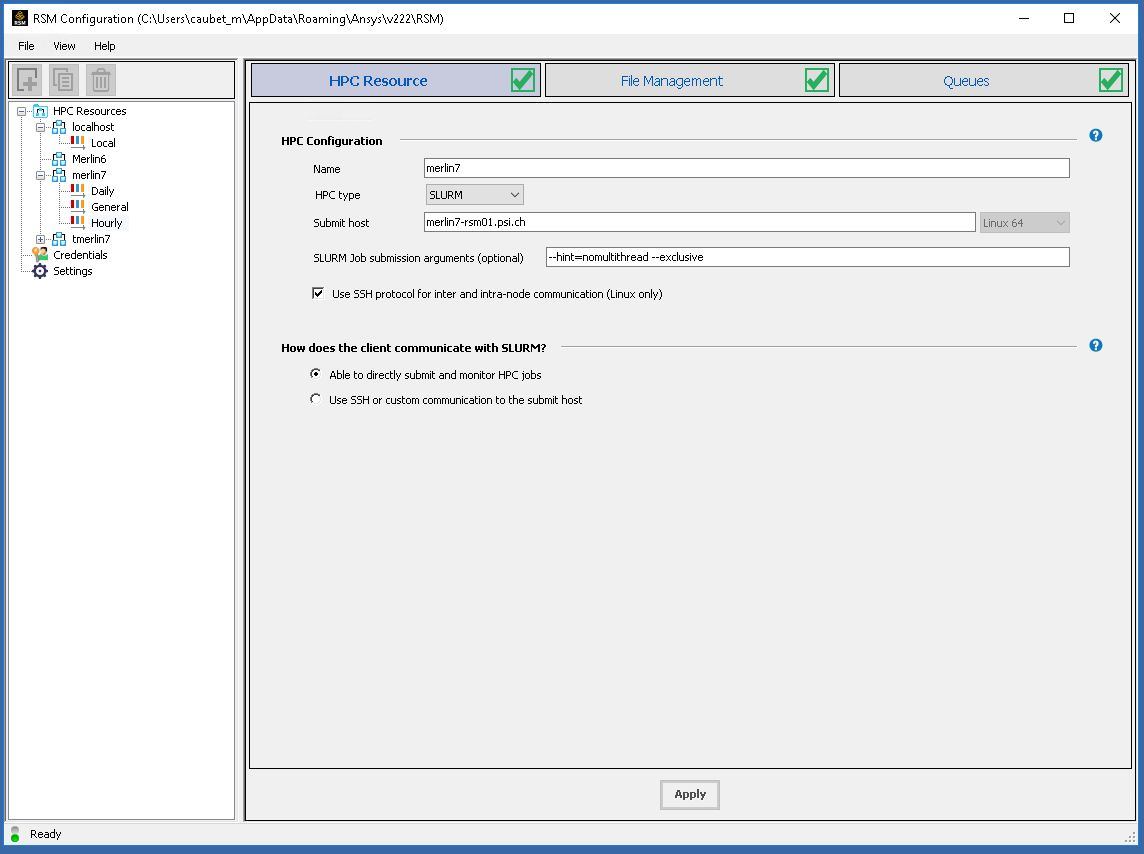Image resolution: width=1144 pixels, height=854 pixels.
Task: Open help for HPC Configuration section
Action: [x=1095, y=135]
